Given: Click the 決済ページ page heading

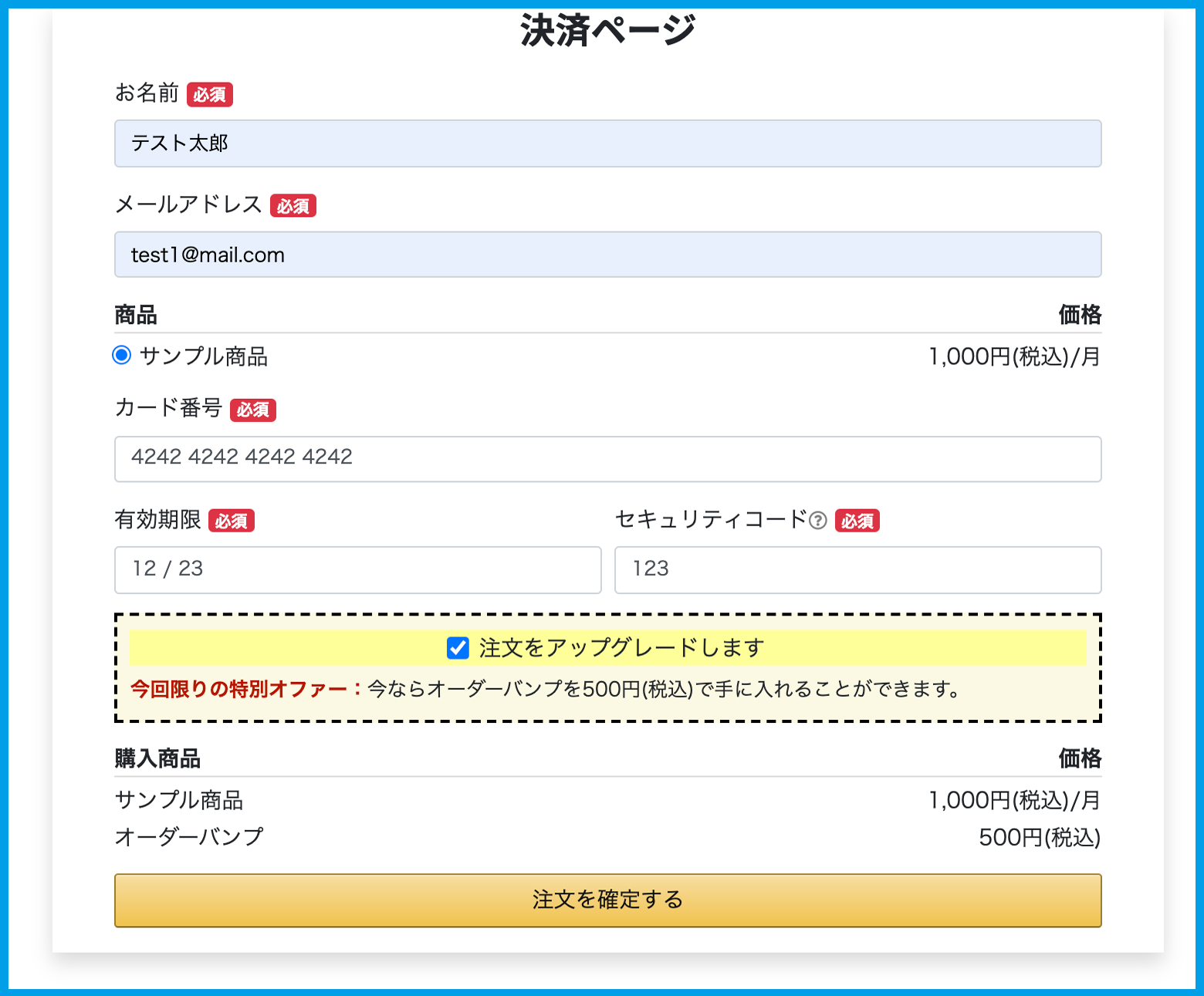Looking at the screenshot, I should pyautogui.click(x=607, y=31).
